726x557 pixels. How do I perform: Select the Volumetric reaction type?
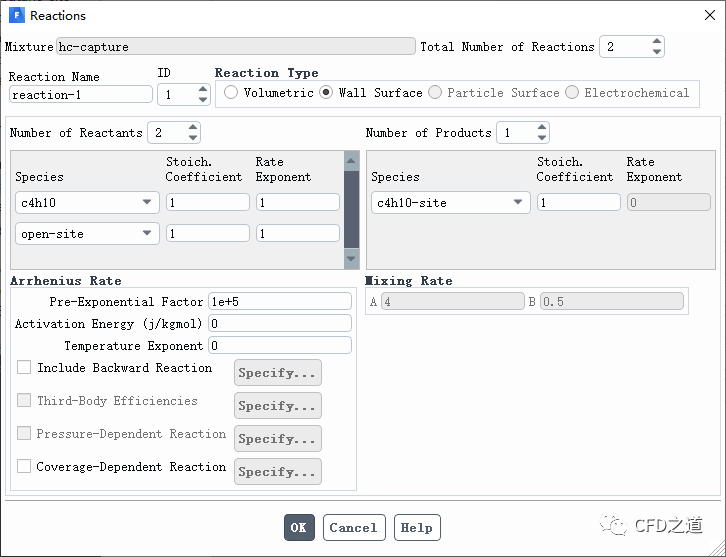click(x=231, y=93)
